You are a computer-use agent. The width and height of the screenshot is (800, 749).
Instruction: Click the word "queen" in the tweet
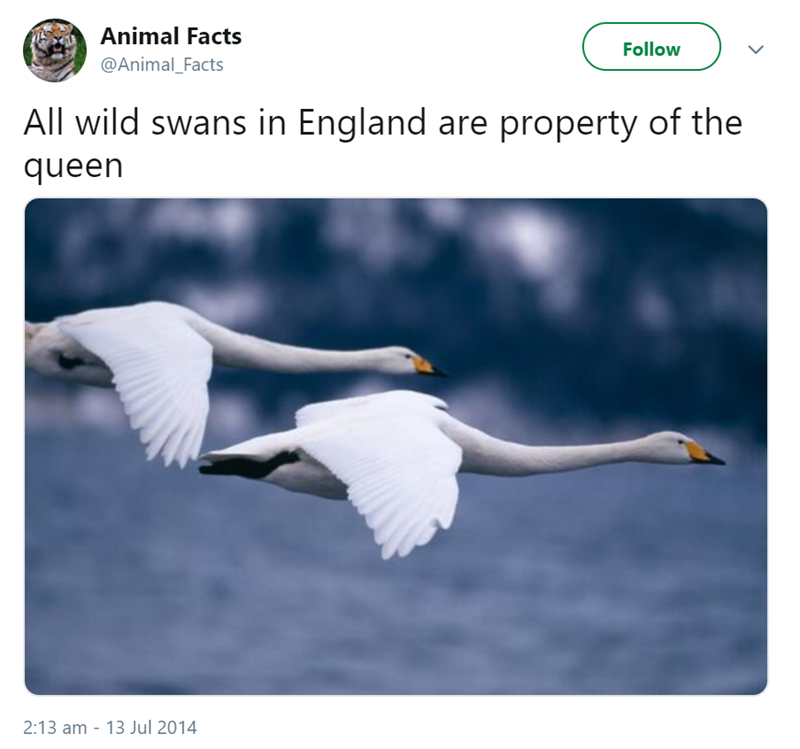73,167
